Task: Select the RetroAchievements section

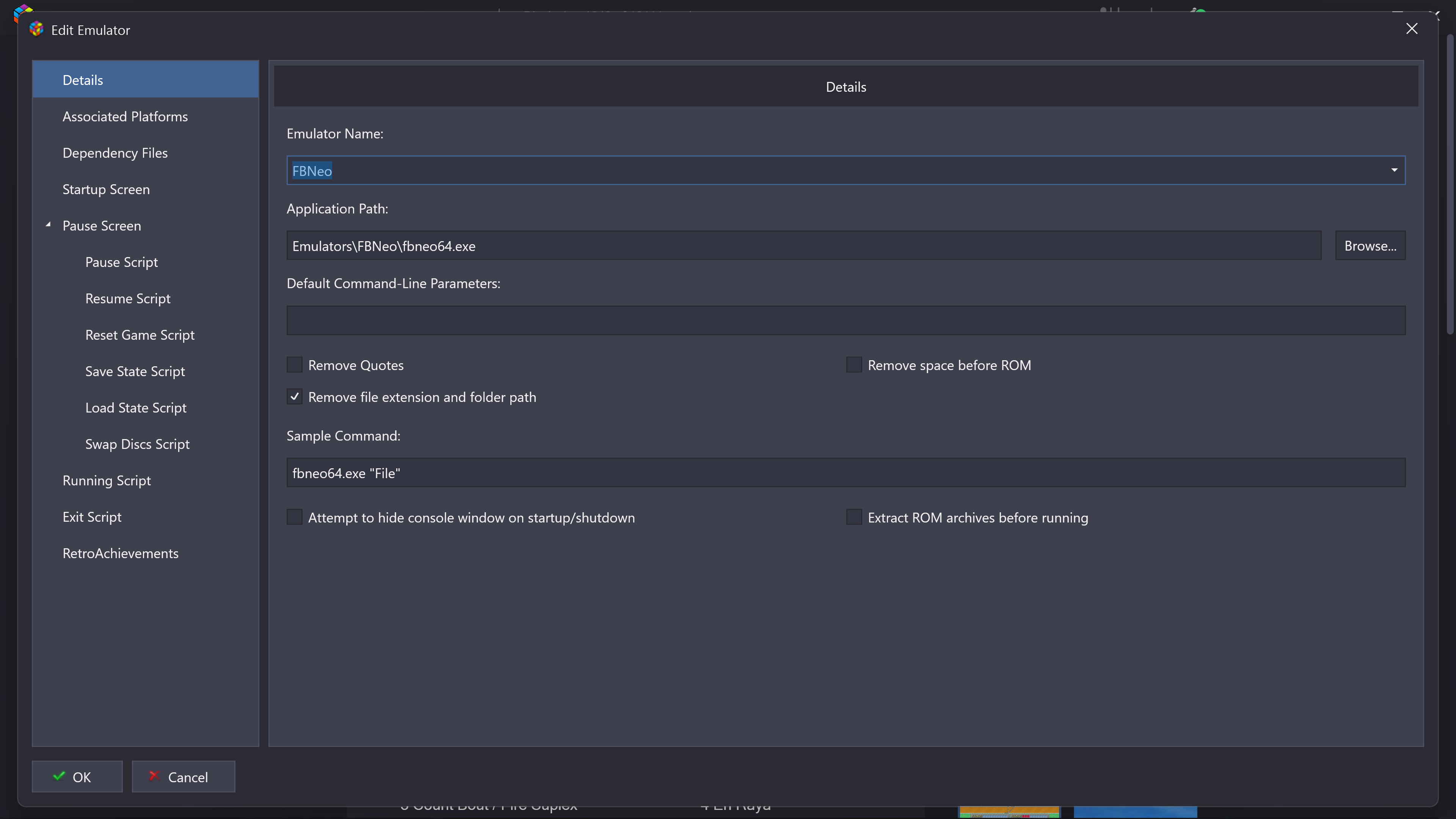Action: click(x=121, y=553)
